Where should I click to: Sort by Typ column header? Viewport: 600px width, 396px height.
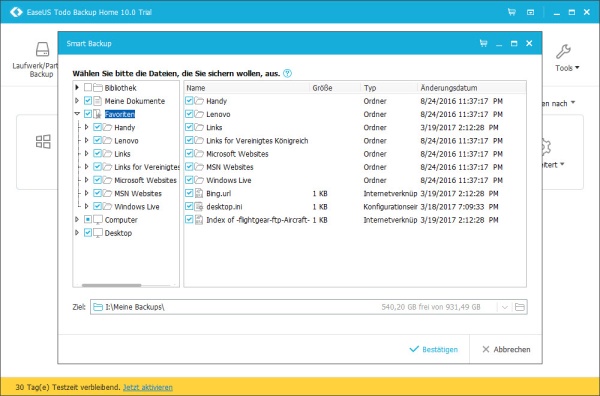389,88
